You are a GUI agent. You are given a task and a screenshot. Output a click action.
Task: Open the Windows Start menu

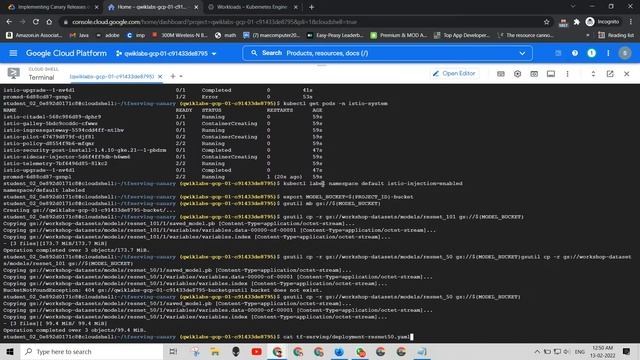pos(10,351)
